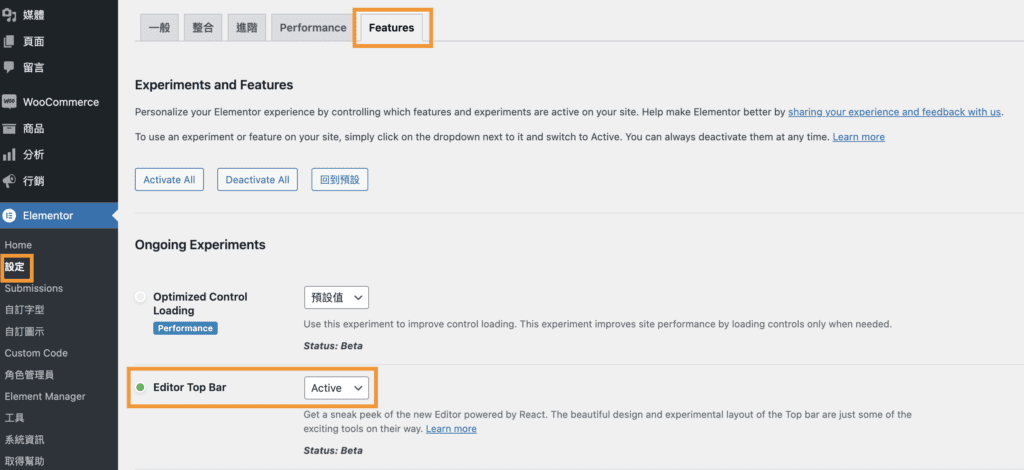Follow the sharing your experience and feedback link
The image size is (1024, 470).
(894, 112)
